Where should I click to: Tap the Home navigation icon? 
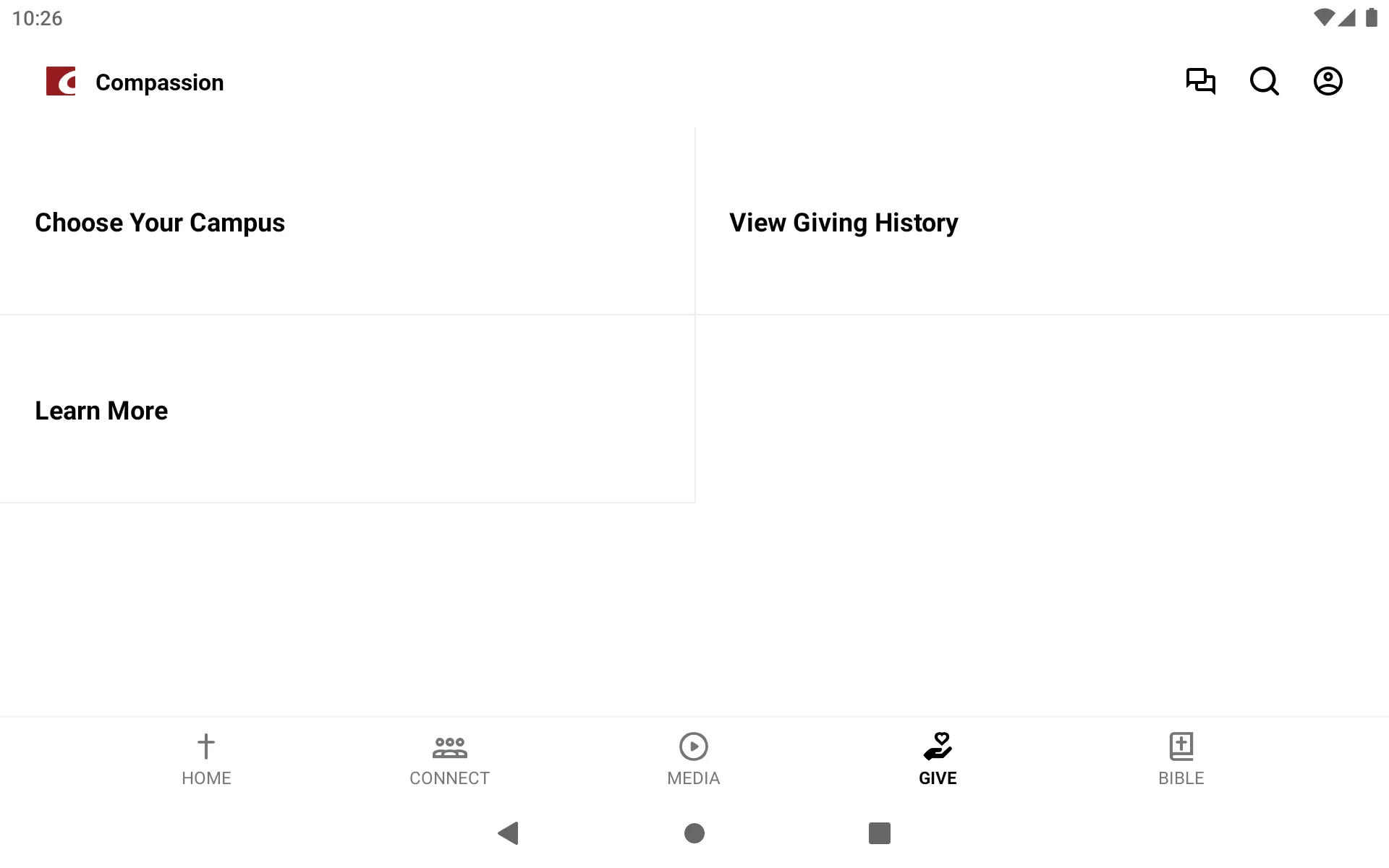click(x=206, y=757)
